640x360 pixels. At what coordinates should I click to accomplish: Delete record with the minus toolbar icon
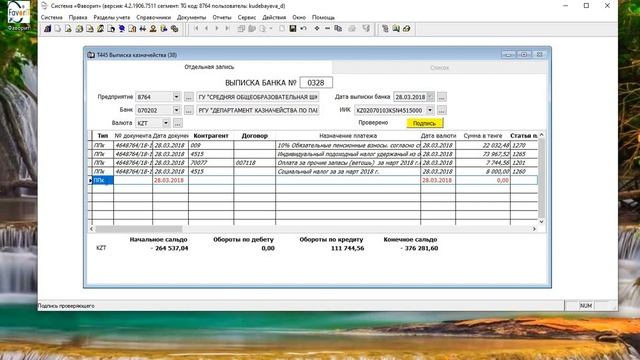(327, 29)
